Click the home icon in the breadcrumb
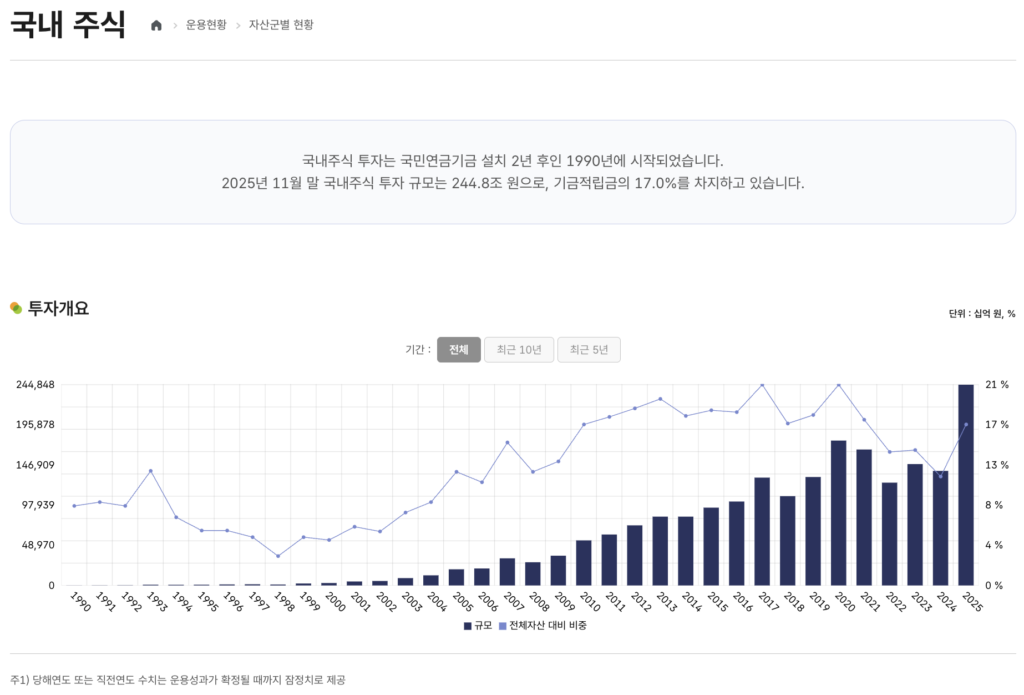 (x=156, y=25)
